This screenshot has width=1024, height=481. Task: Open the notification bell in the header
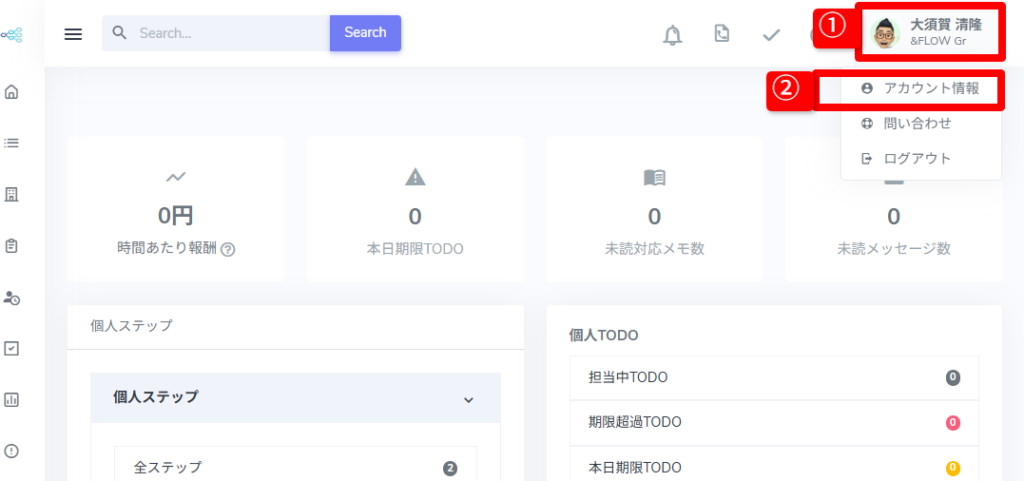(x=673, y=35)
